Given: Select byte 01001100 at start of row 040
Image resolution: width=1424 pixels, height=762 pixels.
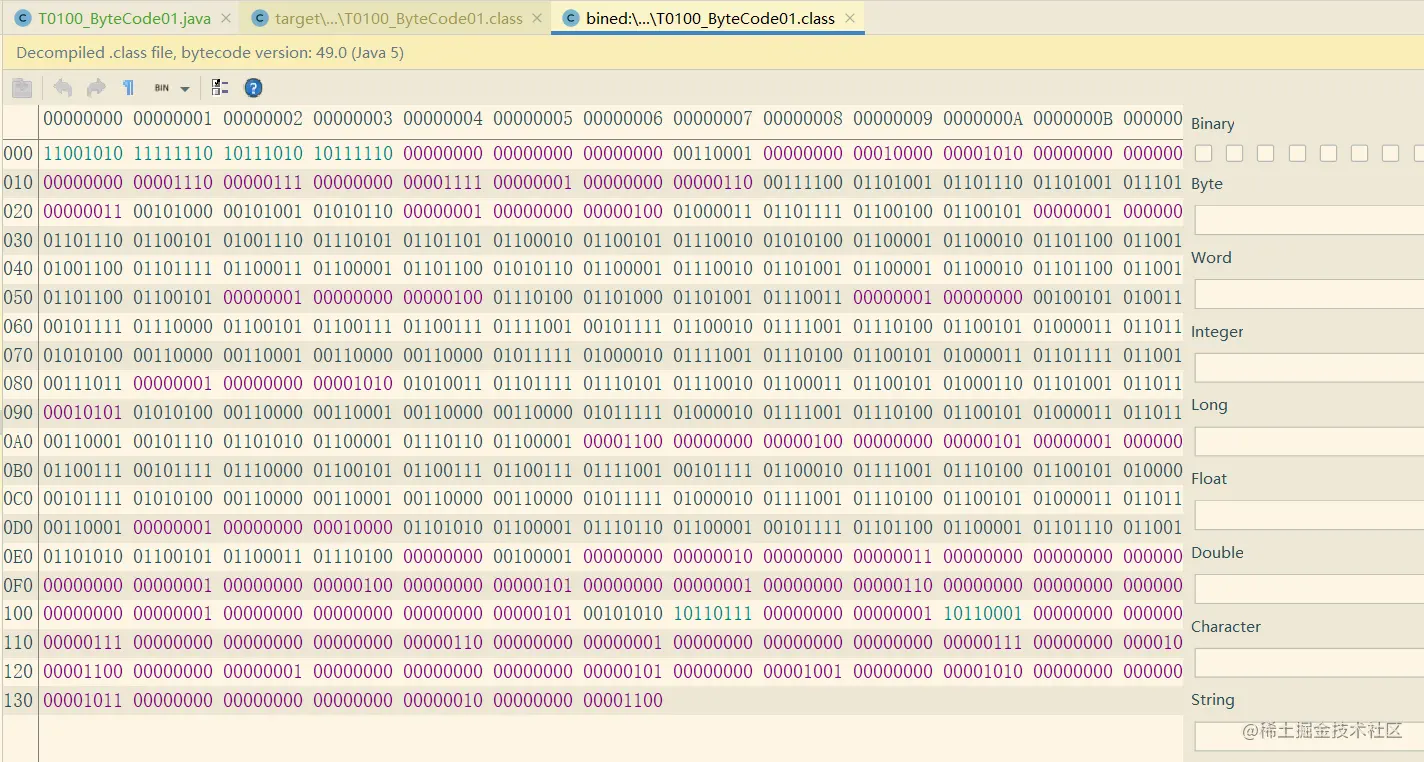Looking at the screenshot, I should [83, 268].
